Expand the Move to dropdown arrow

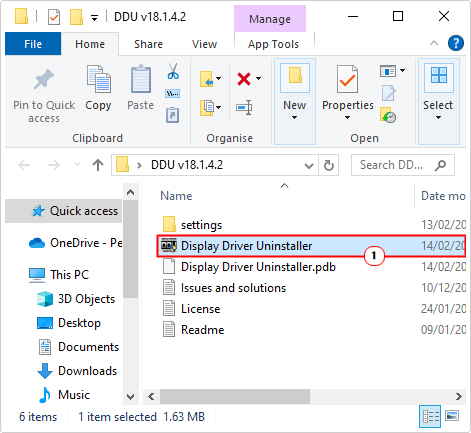tap(219, 79)
